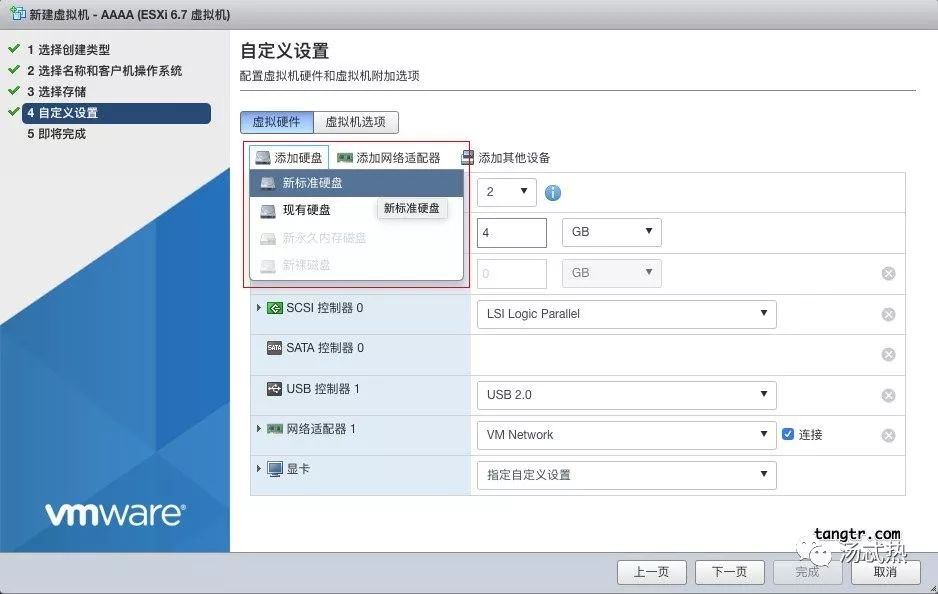Open the memory unit GB dropdown
The image size is (938, 594).
point(611,232)
